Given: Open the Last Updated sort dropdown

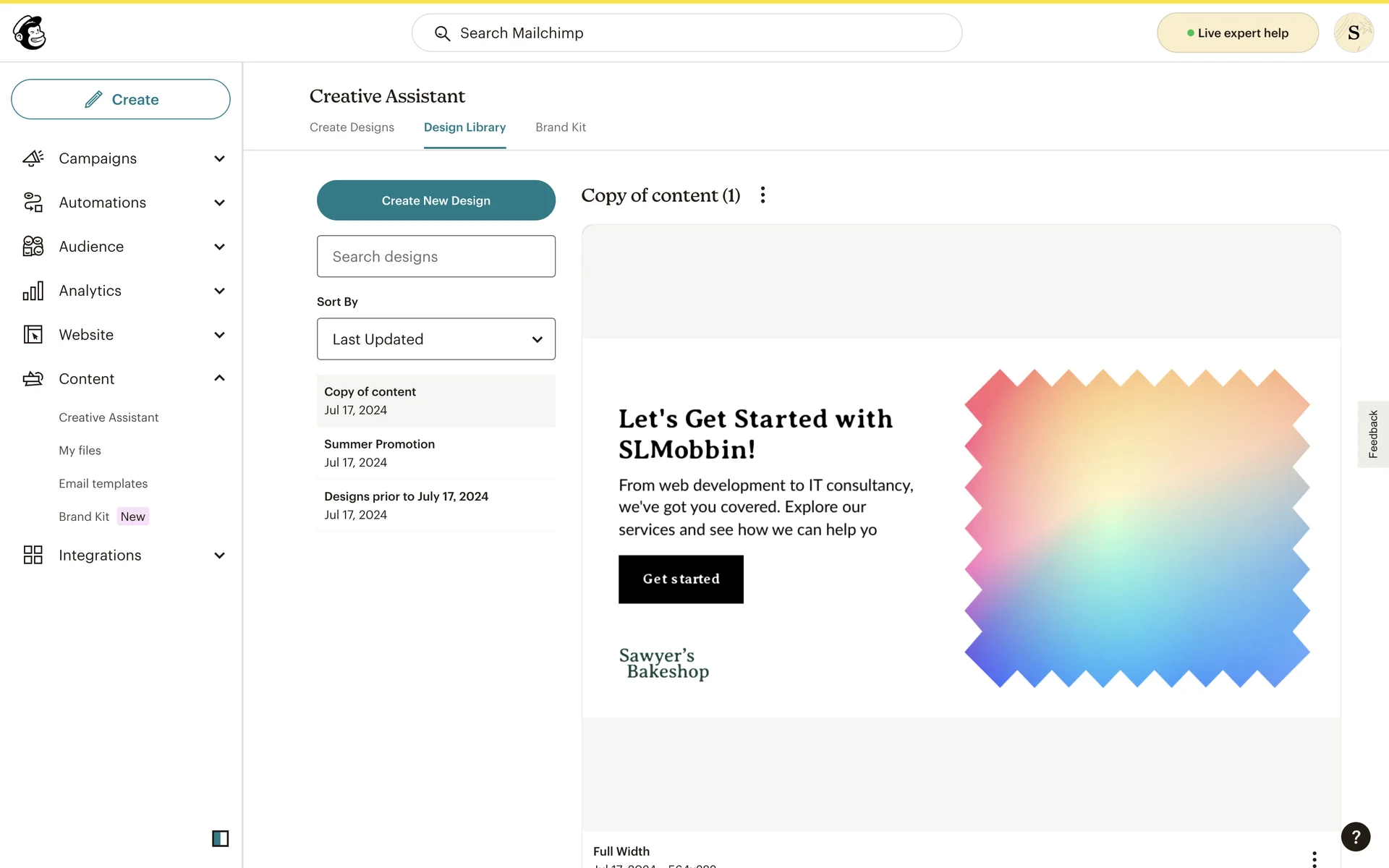Looking at the screenshot, I should pos(436,339).
